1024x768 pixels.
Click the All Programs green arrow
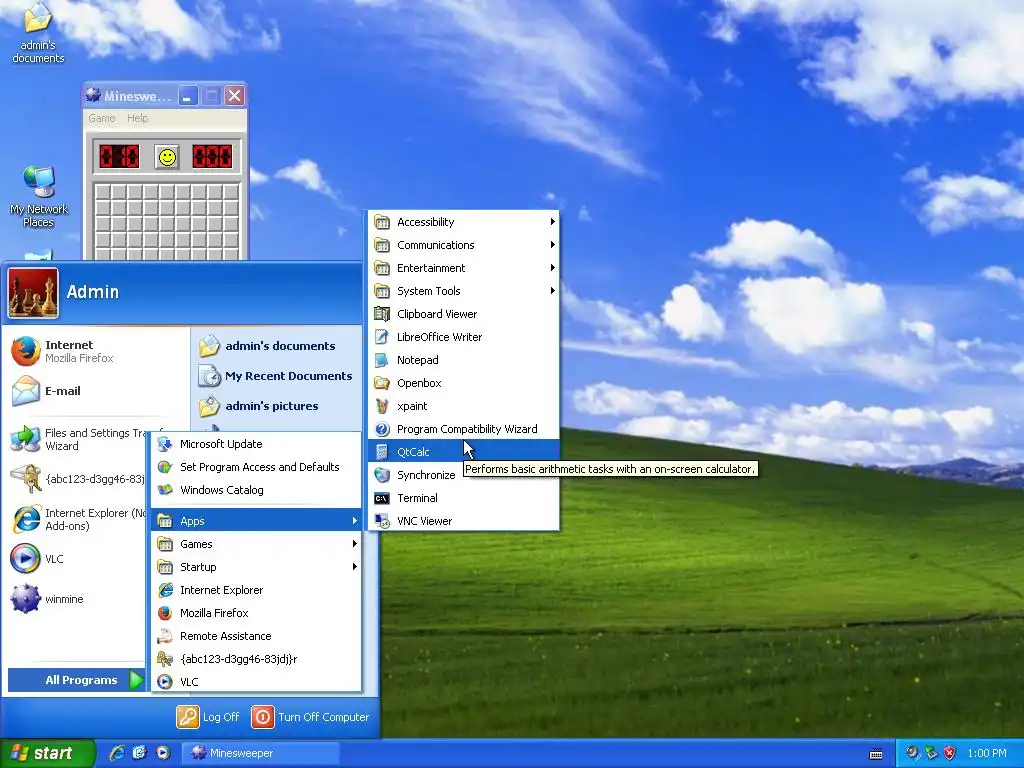tap(136, 680)
